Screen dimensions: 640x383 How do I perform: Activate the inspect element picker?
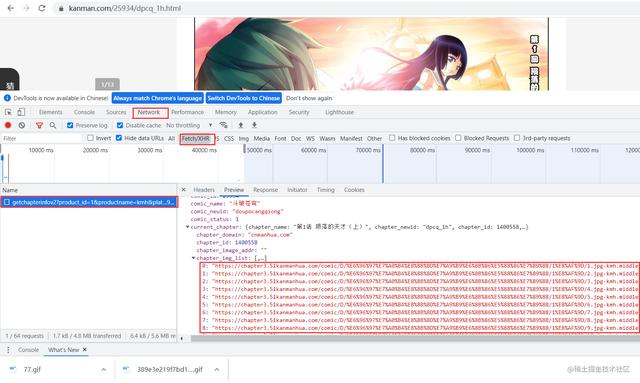[8, 112]
